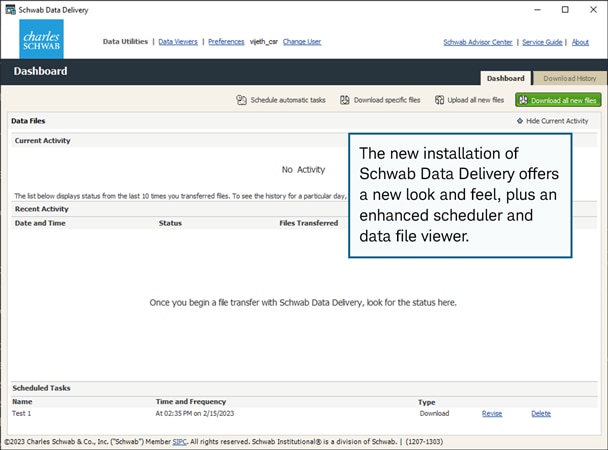Minimize the Schwab Data Delivery window
608x450 pixels.
[537, 10]
